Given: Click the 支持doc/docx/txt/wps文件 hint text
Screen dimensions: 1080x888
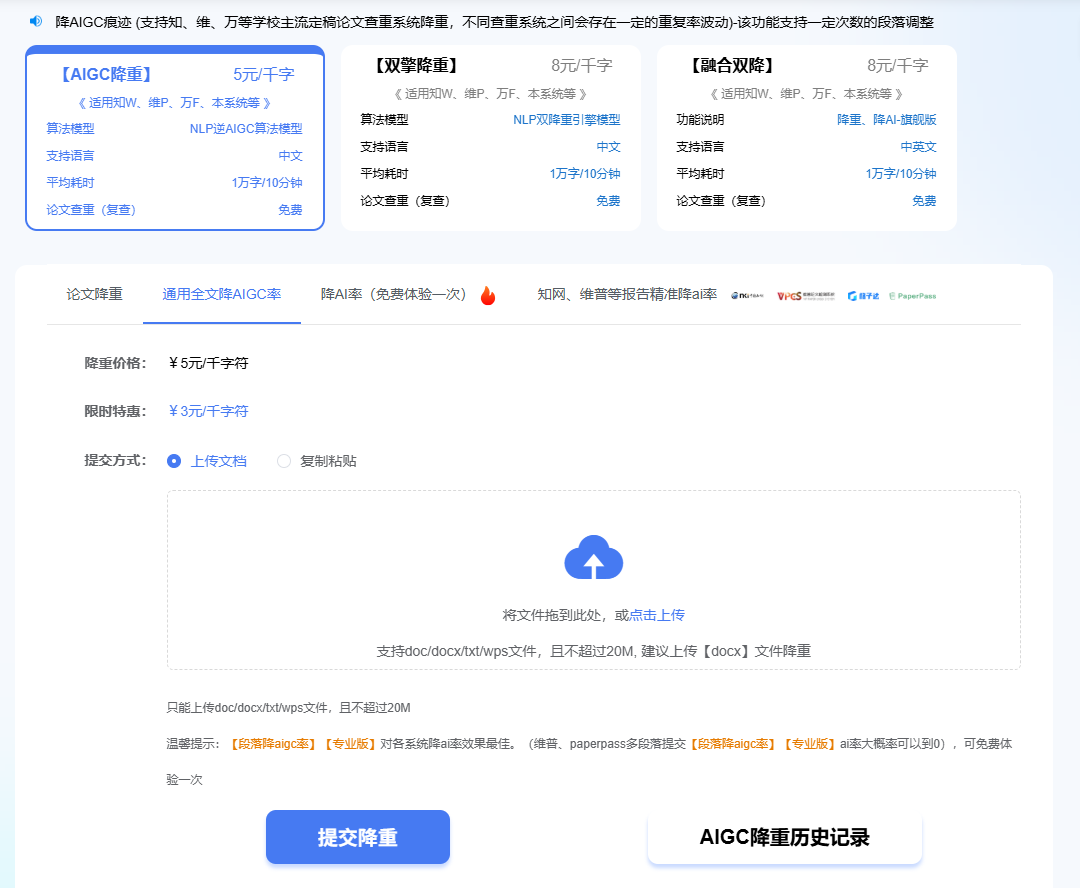Looking at the screenshot, I should coord(594,651).
